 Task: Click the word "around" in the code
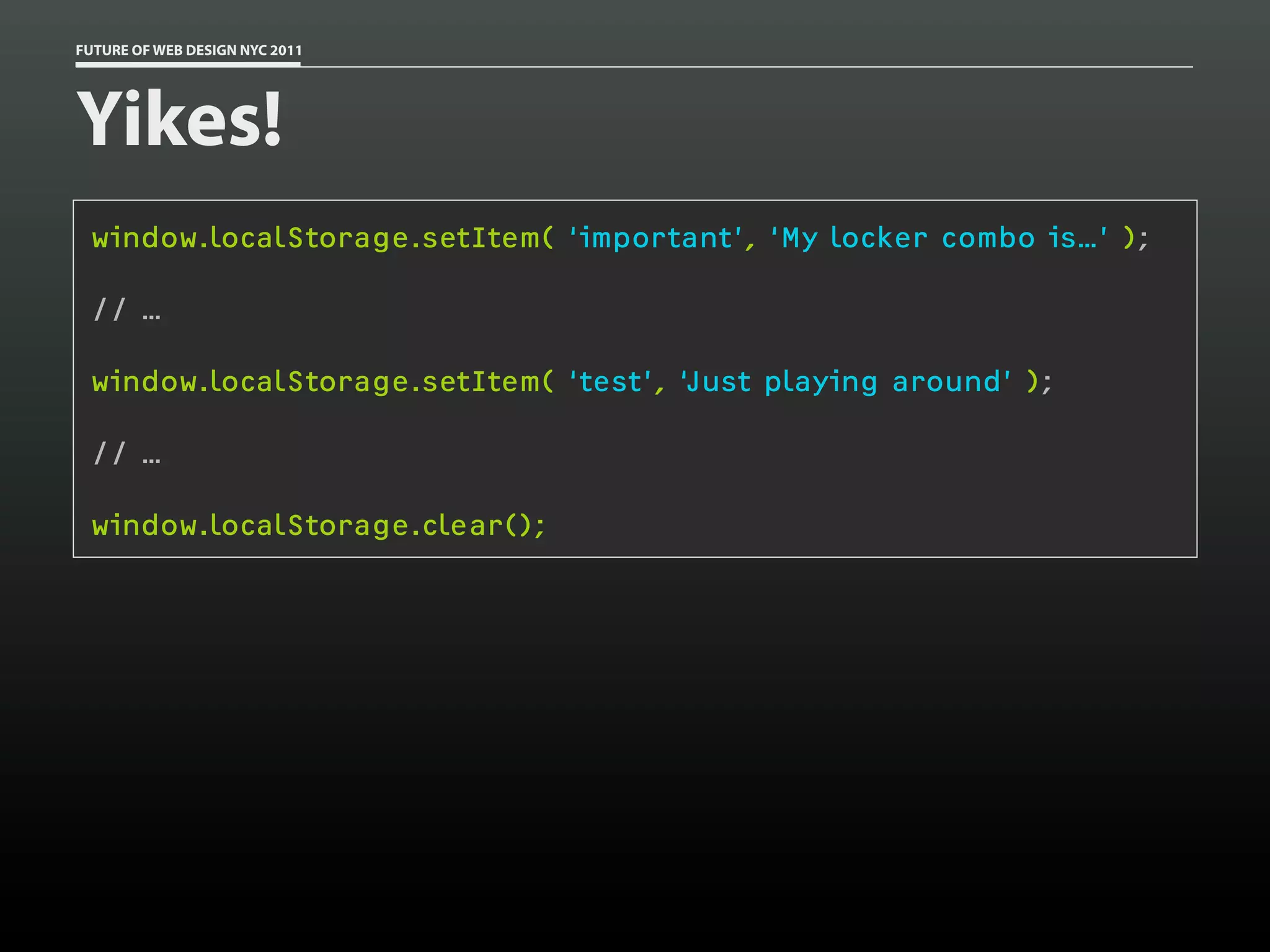coord(947,382)
